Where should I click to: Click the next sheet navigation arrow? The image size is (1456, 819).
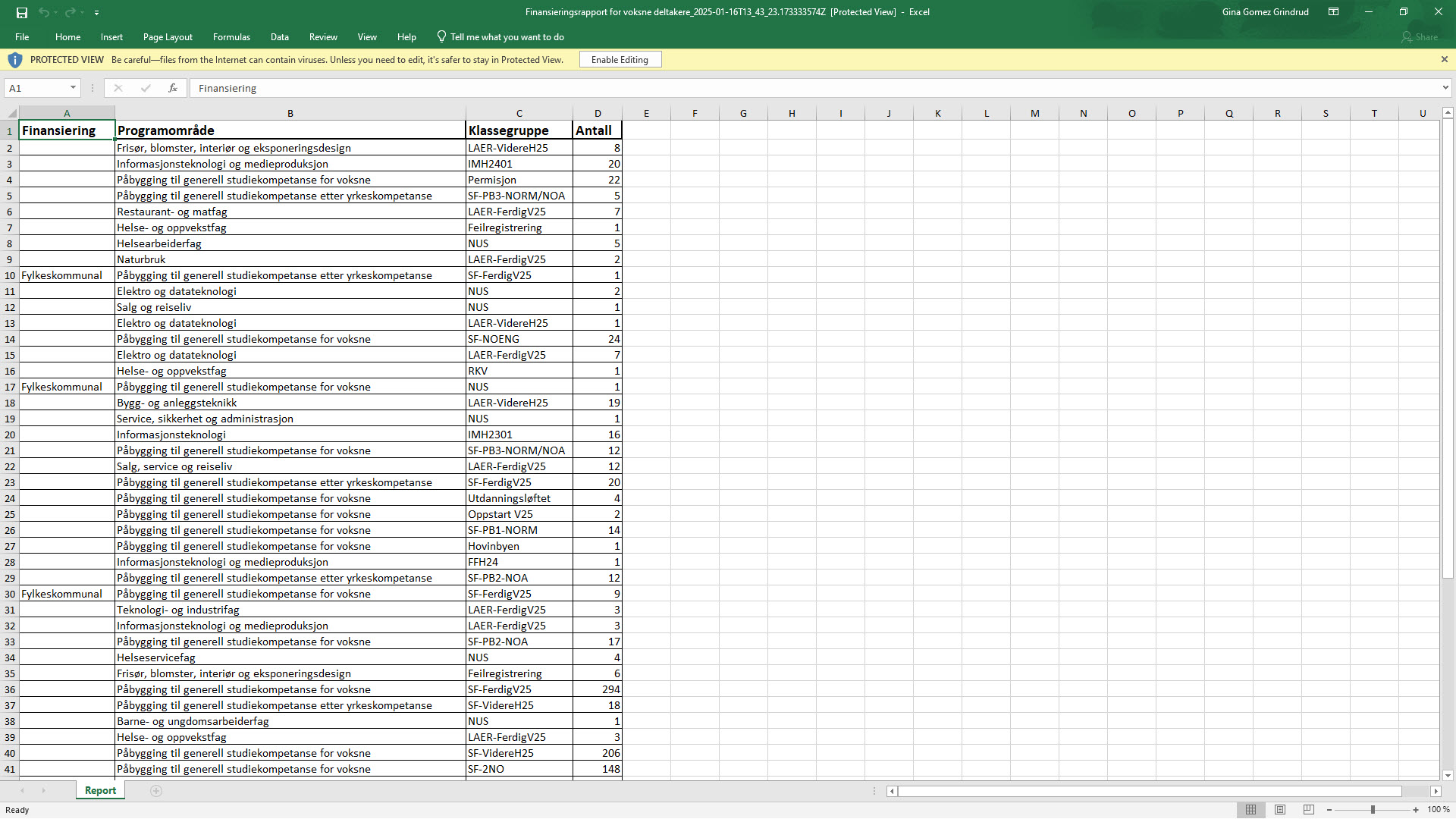pos(43,791)
